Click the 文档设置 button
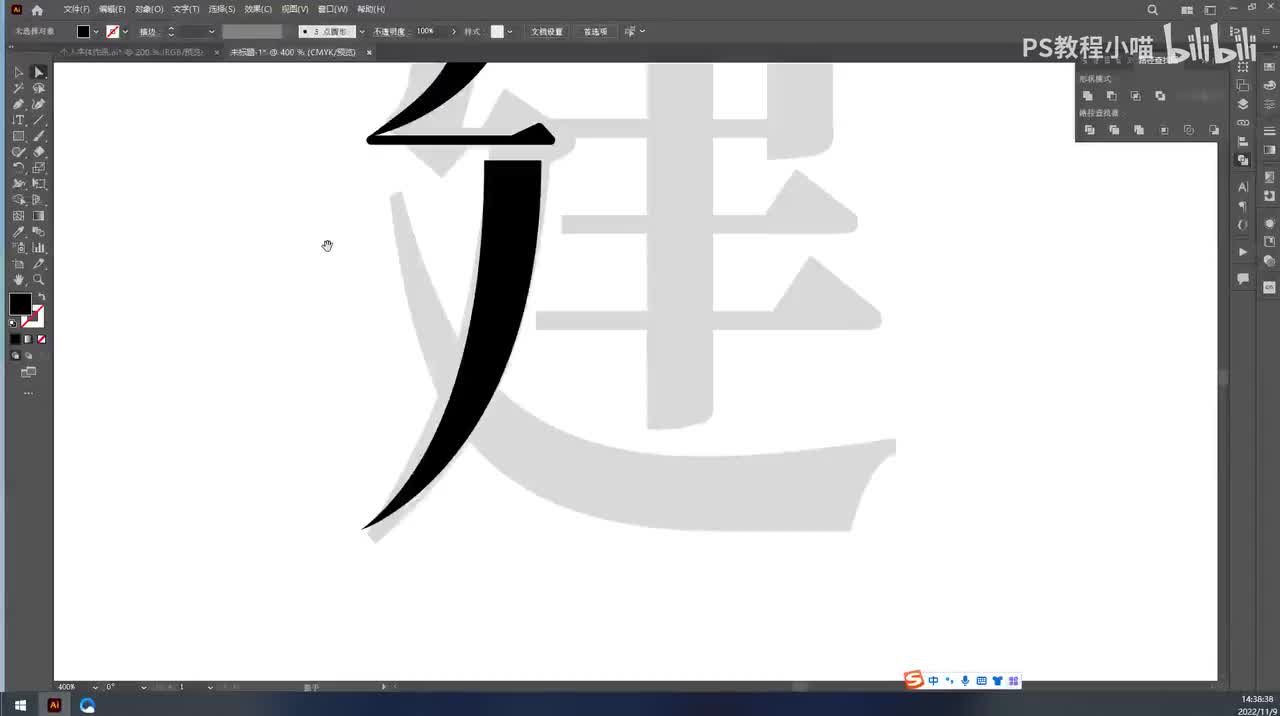The height and width of the screenshot is (716, 1280). pos(547,31)
